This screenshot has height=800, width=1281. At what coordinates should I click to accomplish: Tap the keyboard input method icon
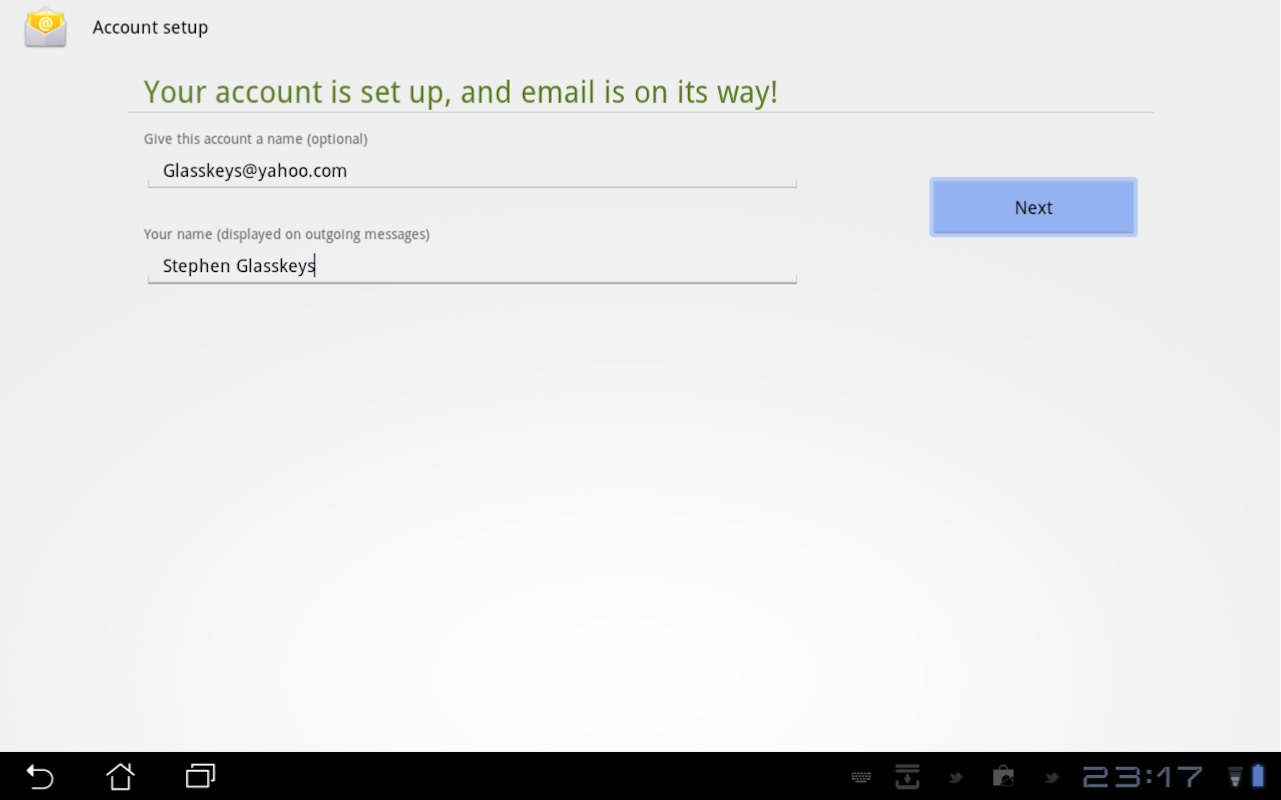[860, 777]
